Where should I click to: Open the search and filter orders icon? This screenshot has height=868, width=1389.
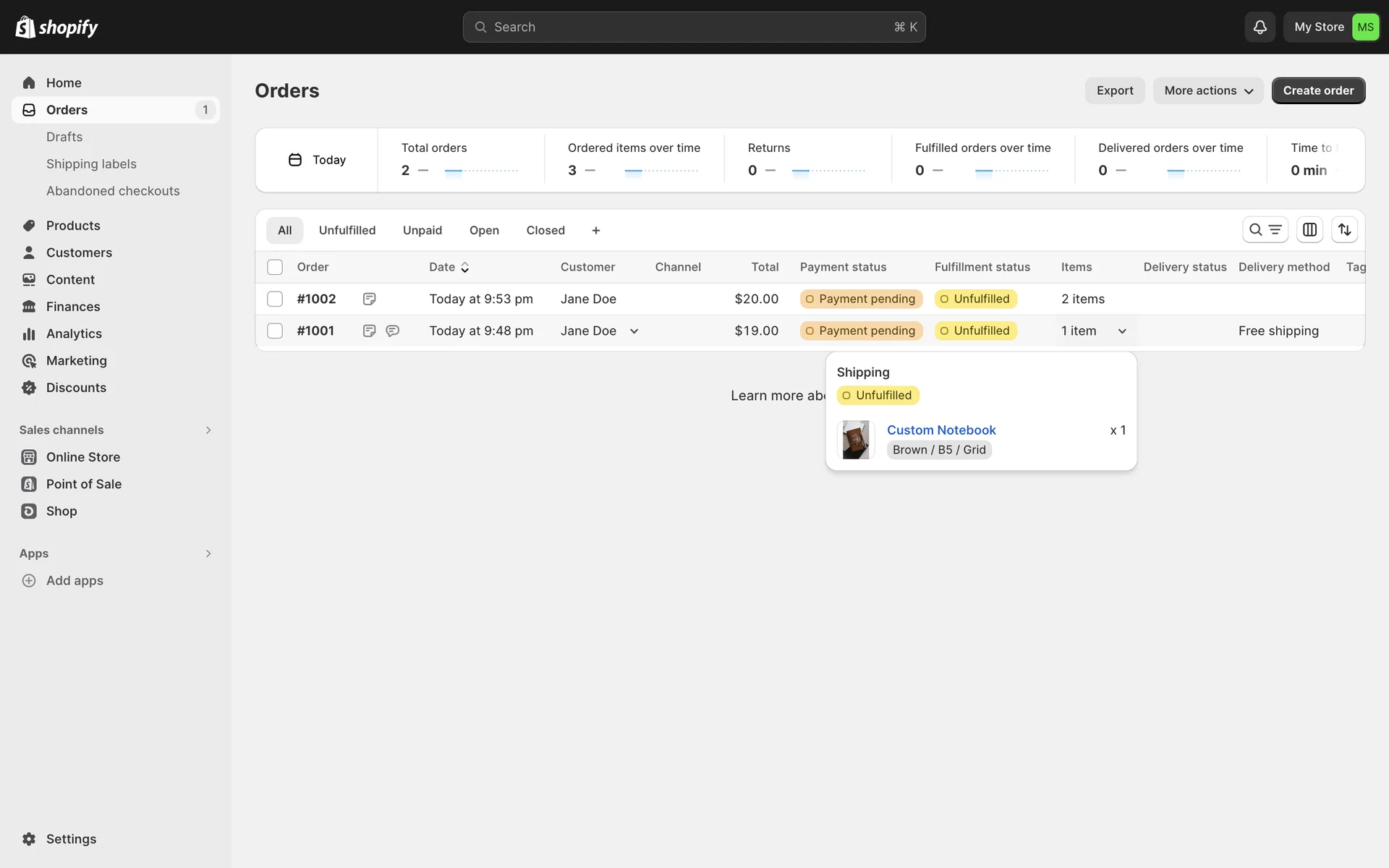1265,229
